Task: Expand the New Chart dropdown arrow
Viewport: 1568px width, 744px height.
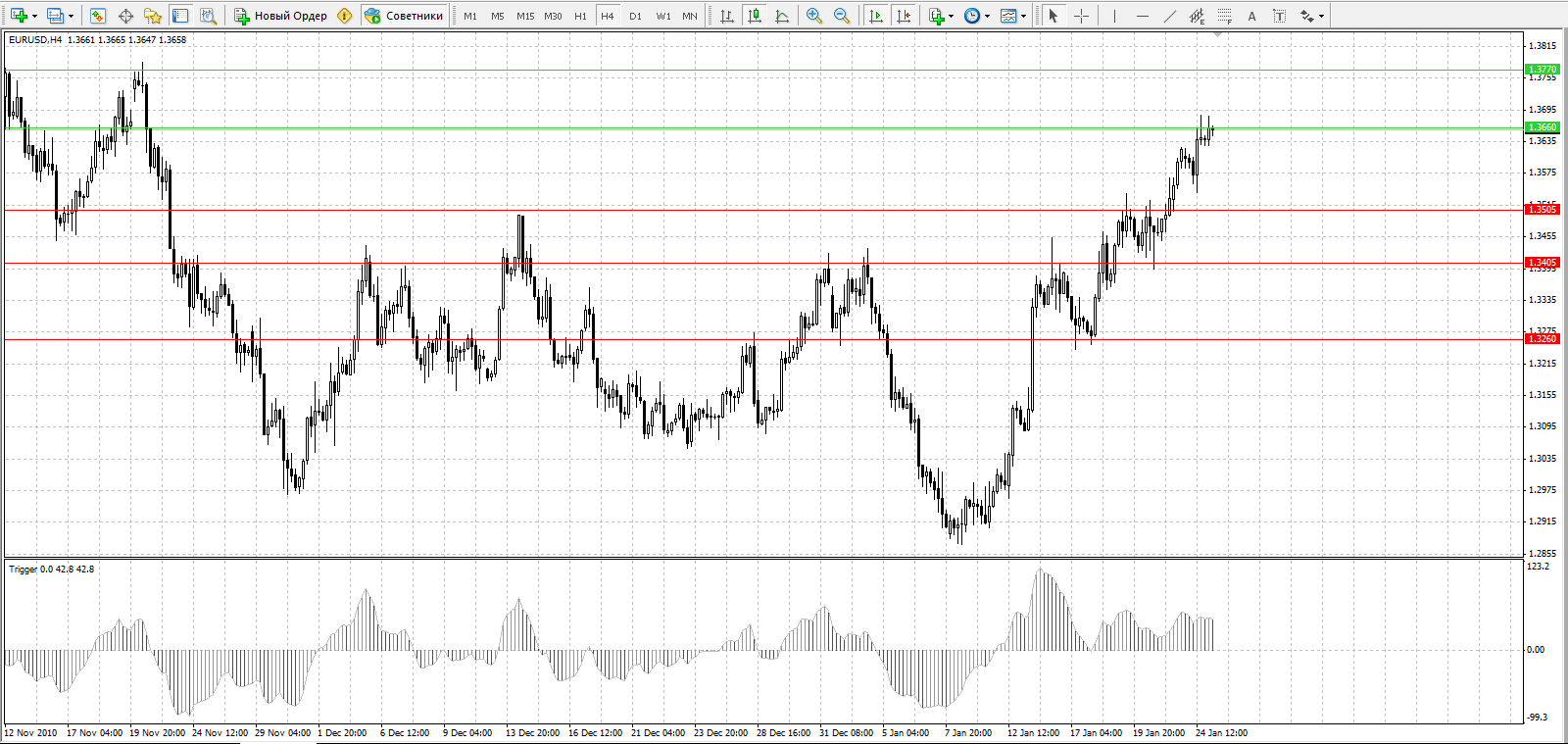Action: (34, 16)
